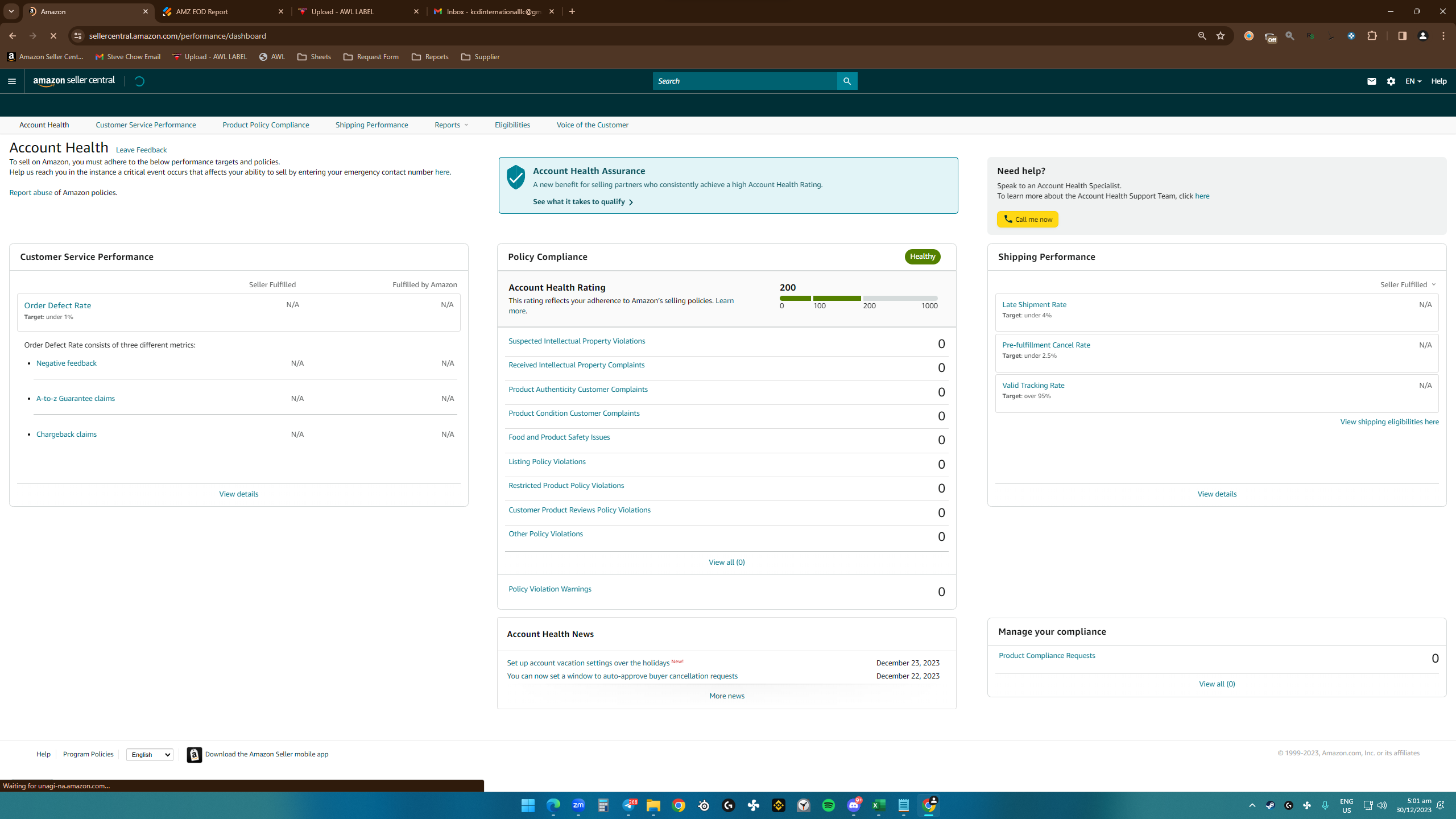
Task: Open the Chrome profile avatar
Action: tap(1423, 36)
